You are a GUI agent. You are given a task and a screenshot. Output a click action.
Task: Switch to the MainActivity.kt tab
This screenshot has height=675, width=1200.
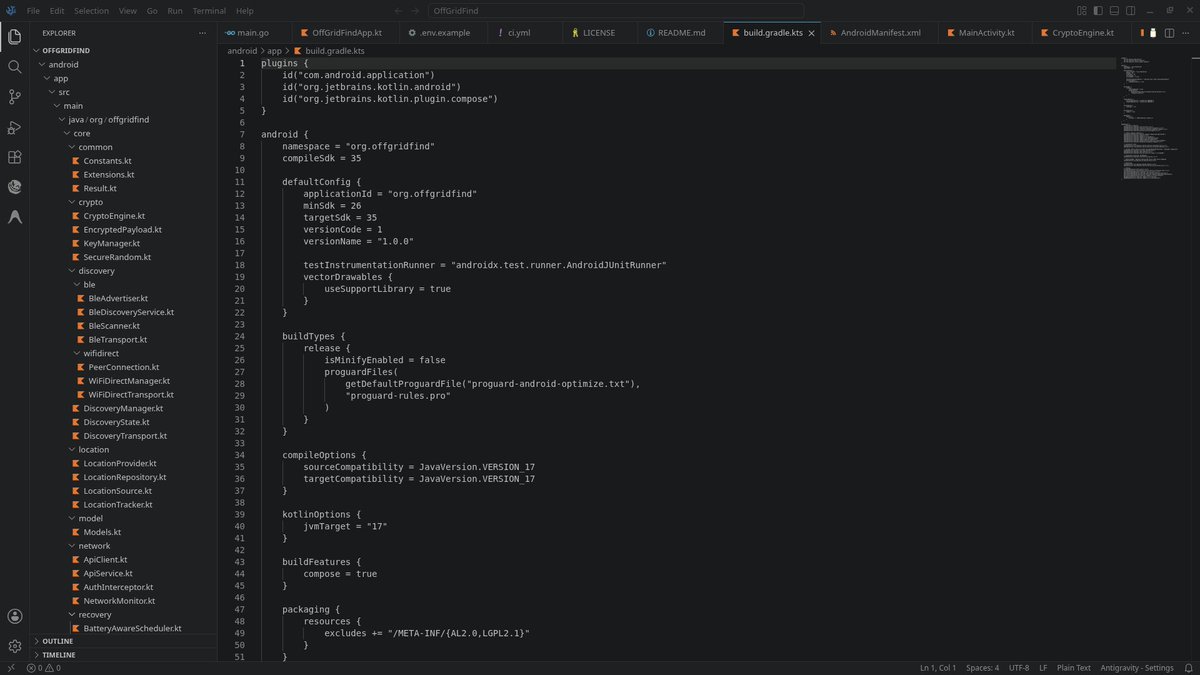[x=986, y=33]
